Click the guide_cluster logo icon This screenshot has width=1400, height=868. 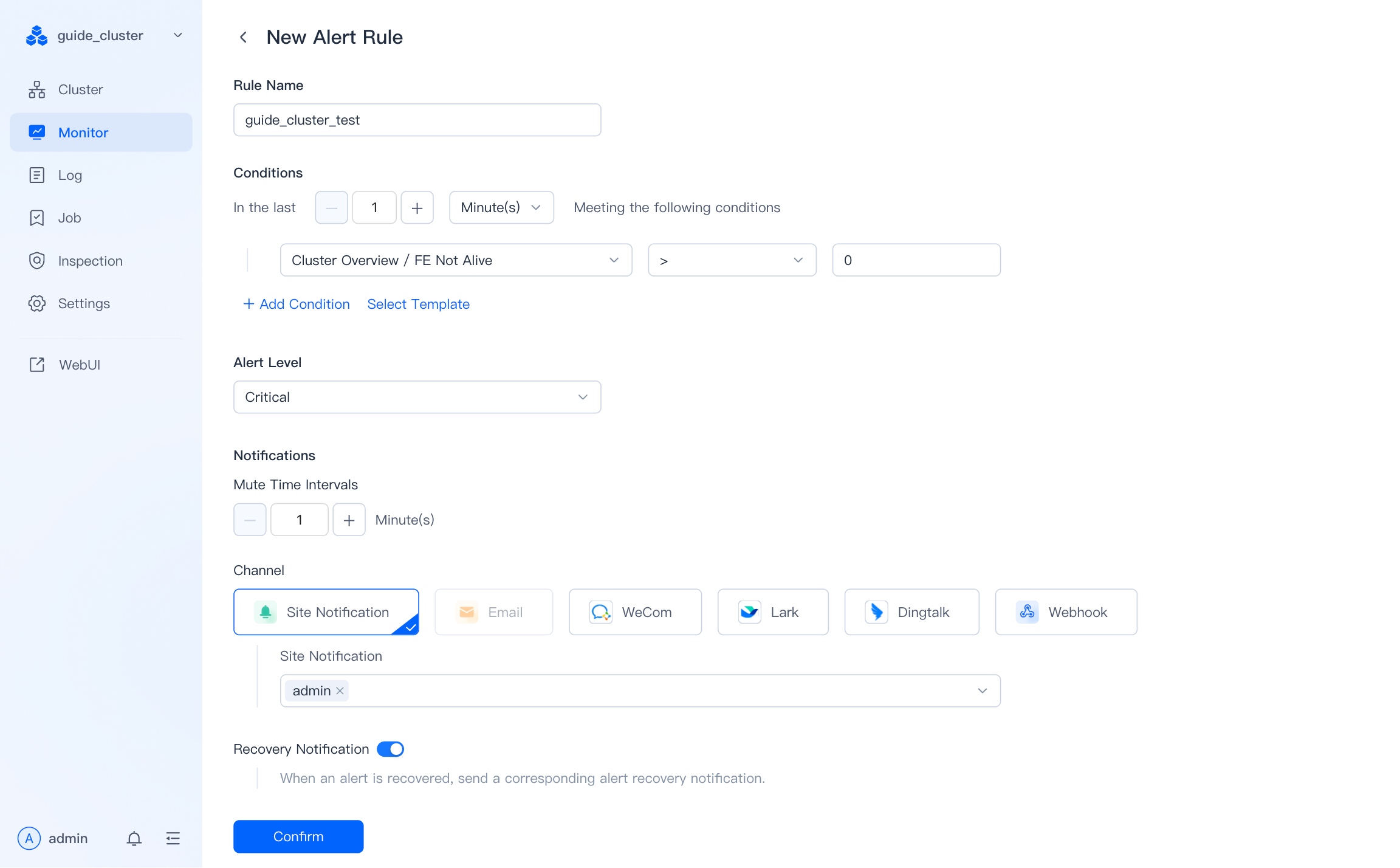tap(36, 36)
